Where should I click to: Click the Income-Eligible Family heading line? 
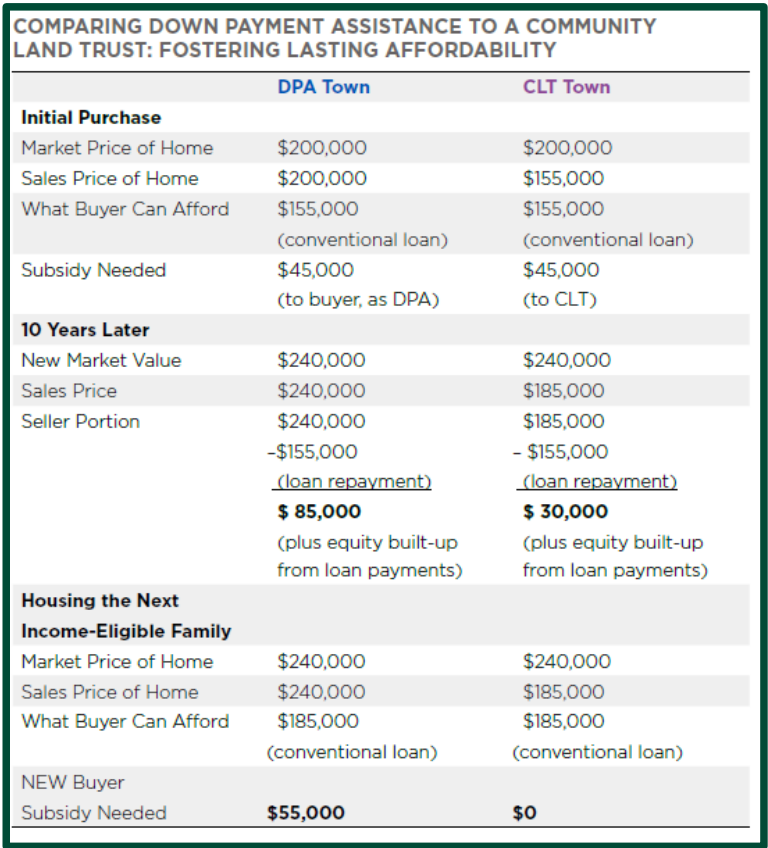(126, 631)
